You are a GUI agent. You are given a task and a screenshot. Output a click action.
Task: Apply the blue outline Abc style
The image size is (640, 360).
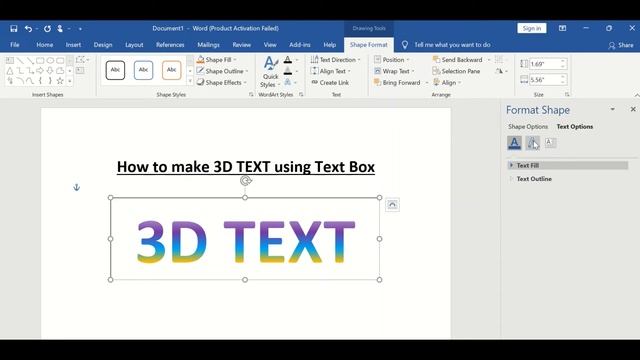[143, 70]
